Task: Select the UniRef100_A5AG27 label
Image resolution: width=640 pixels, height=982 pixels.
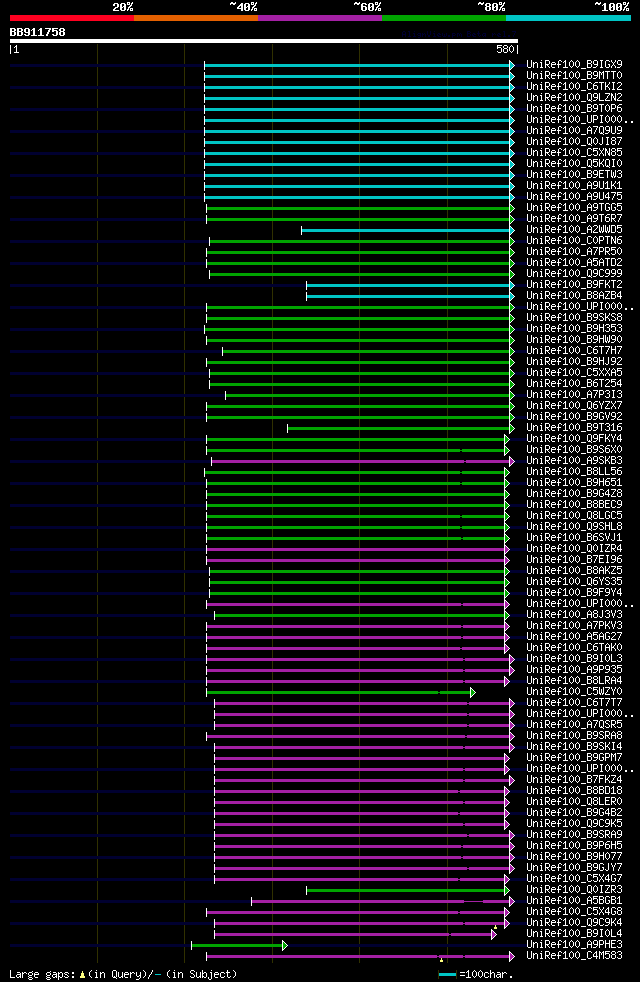Action: [x=574, y=637]
